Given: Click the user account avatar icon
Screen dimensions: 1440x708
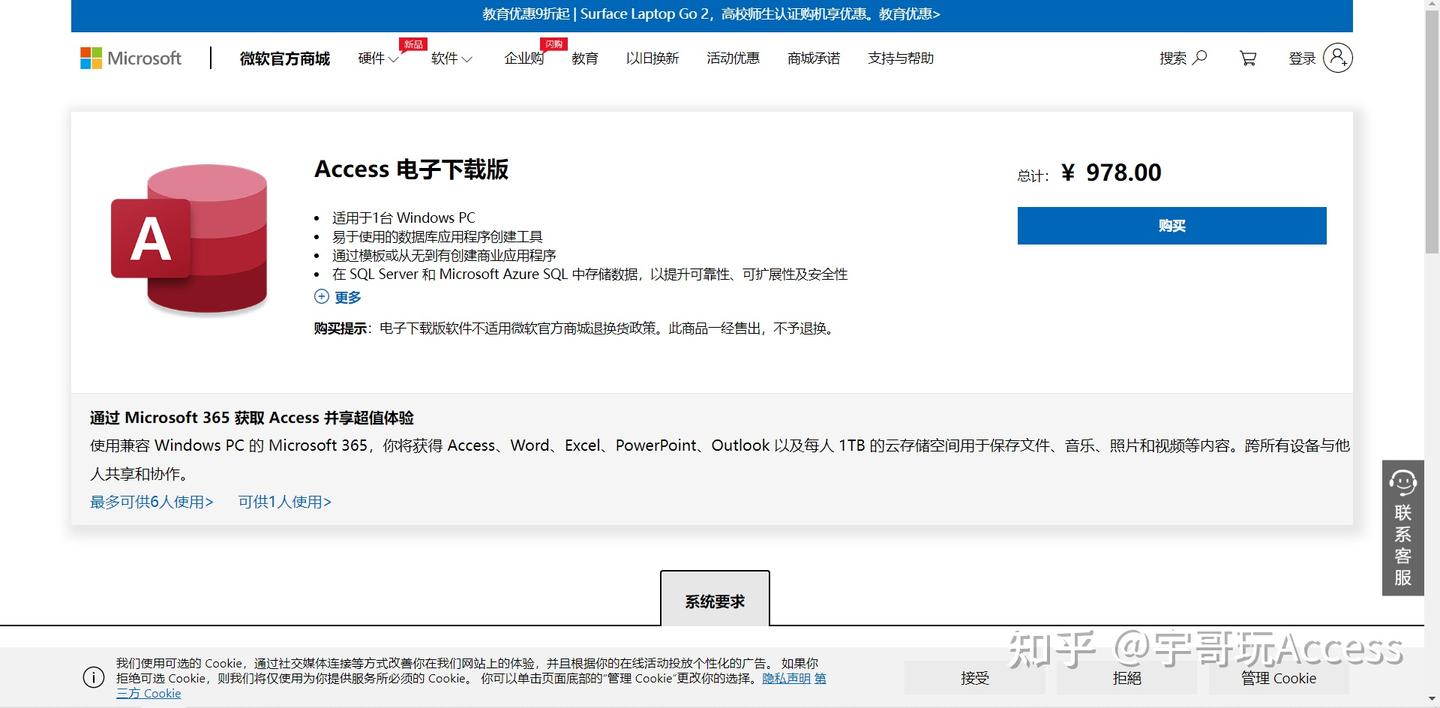Looking at the screenshot, I should (1337, 58).
